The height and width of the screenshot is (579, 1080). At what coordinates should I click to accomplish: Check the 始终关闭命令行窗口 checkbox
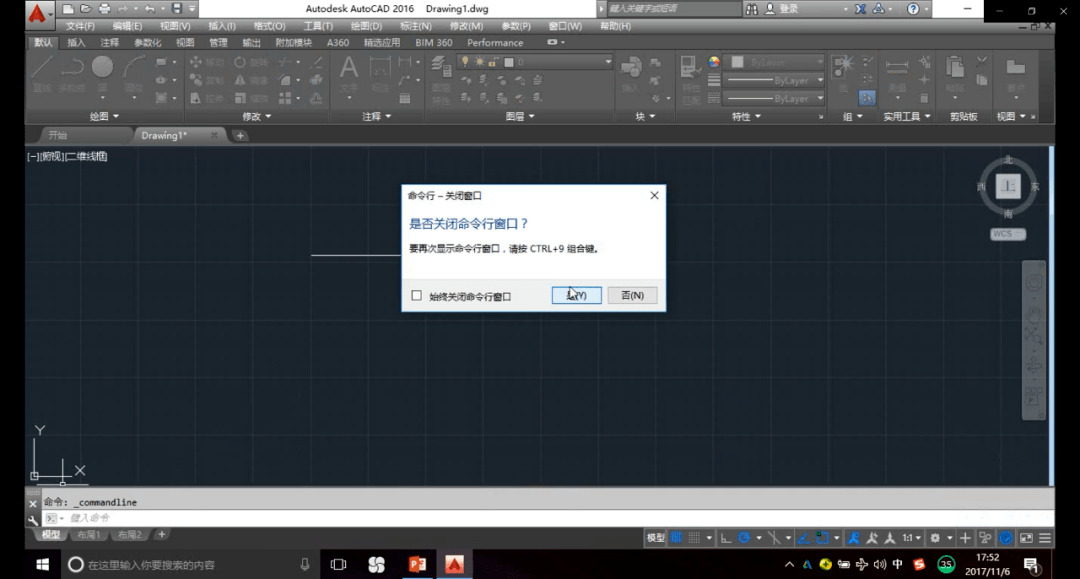click(x=417, y=296)
